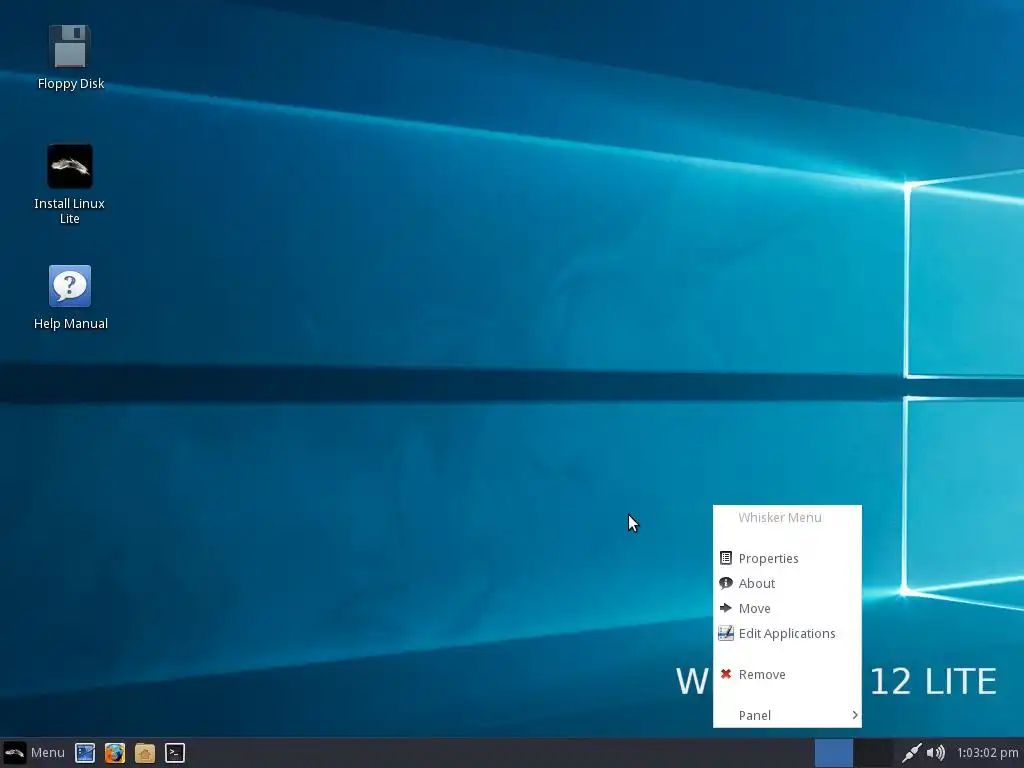Screen dimensions: 1024x768
Task: Choose About from the context menu
Action: (787, 583)
